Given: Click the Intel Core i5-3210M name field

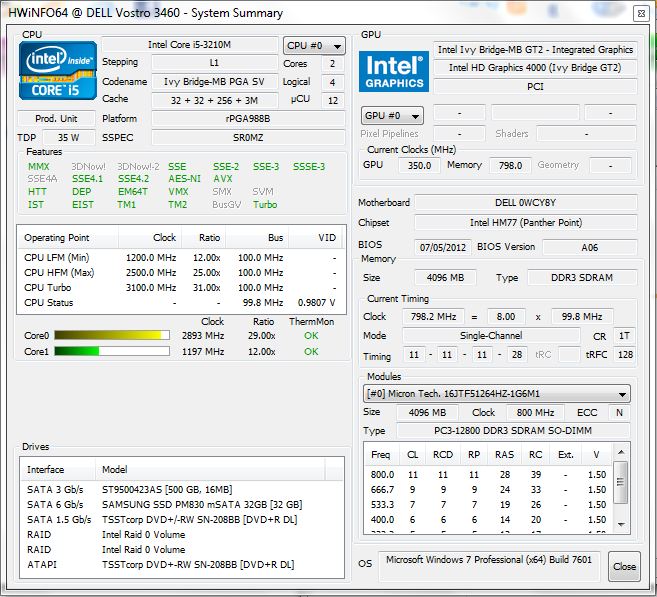Looking at the screenshot, I should pyautogui.click(x=189, y=45).
